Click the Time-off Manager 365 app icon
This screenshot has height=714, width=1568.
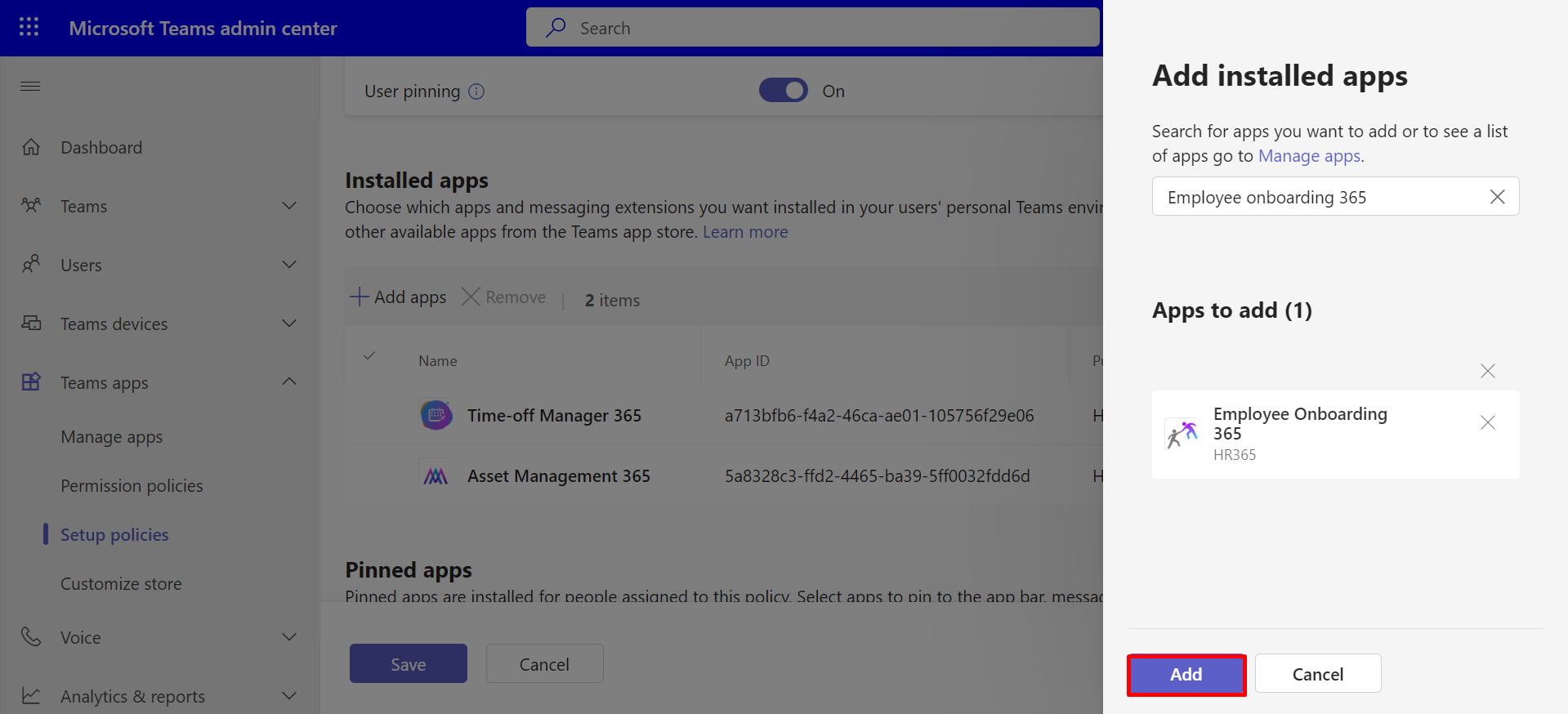436,415
